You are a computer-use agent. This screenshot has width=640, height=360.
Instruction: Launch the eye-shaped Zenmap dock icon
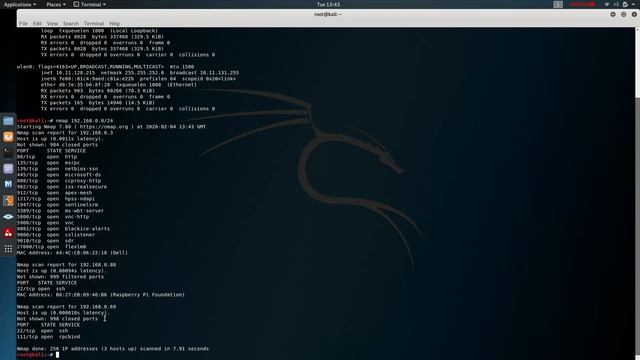pyautogui.click(x=8, y=217)
